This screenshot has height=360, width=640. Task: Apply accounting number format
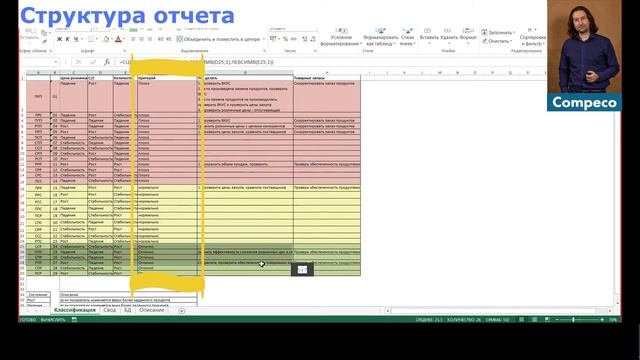[273, 39]
